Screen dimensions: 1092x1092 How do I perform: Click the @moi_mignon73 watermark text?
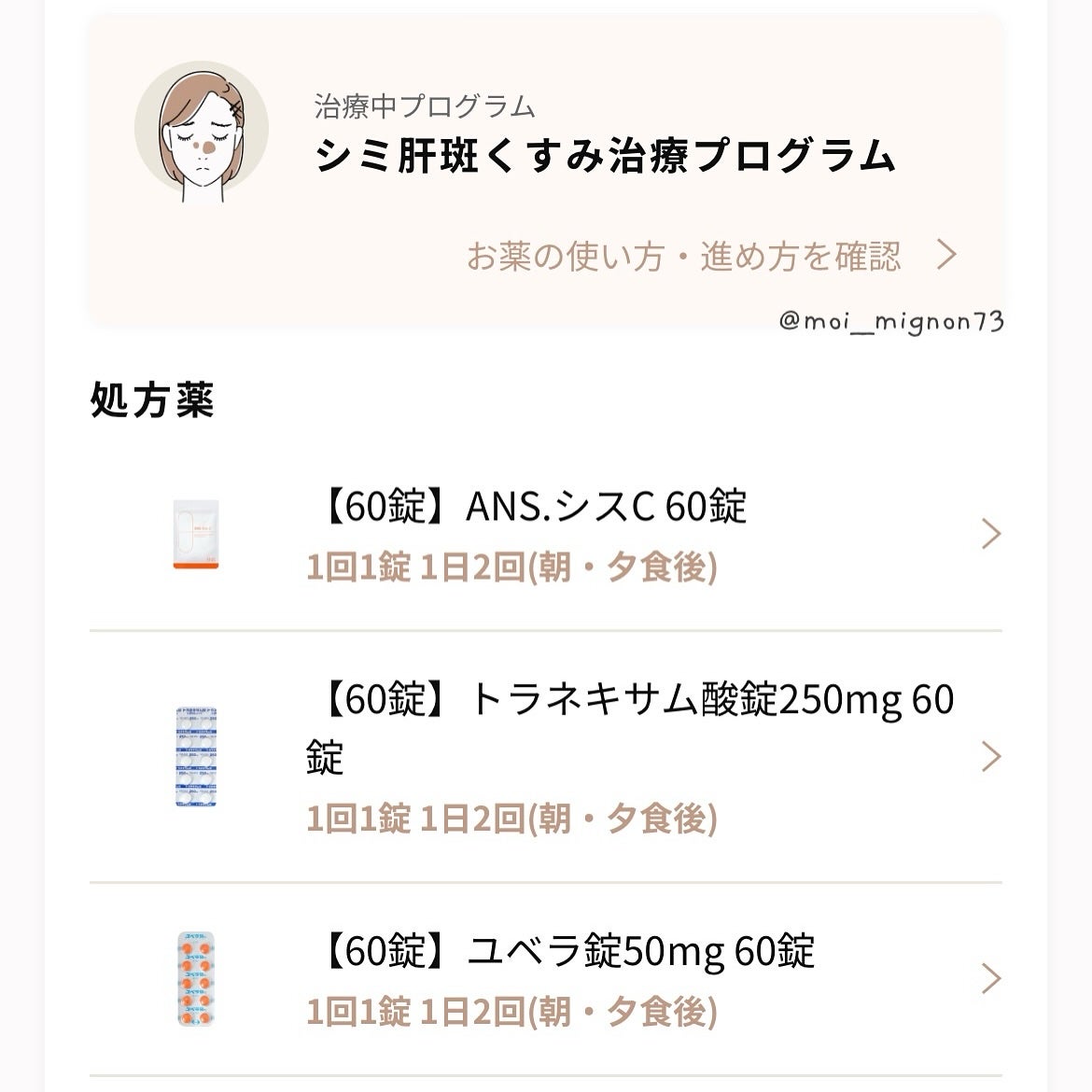[x=890, y=322]
